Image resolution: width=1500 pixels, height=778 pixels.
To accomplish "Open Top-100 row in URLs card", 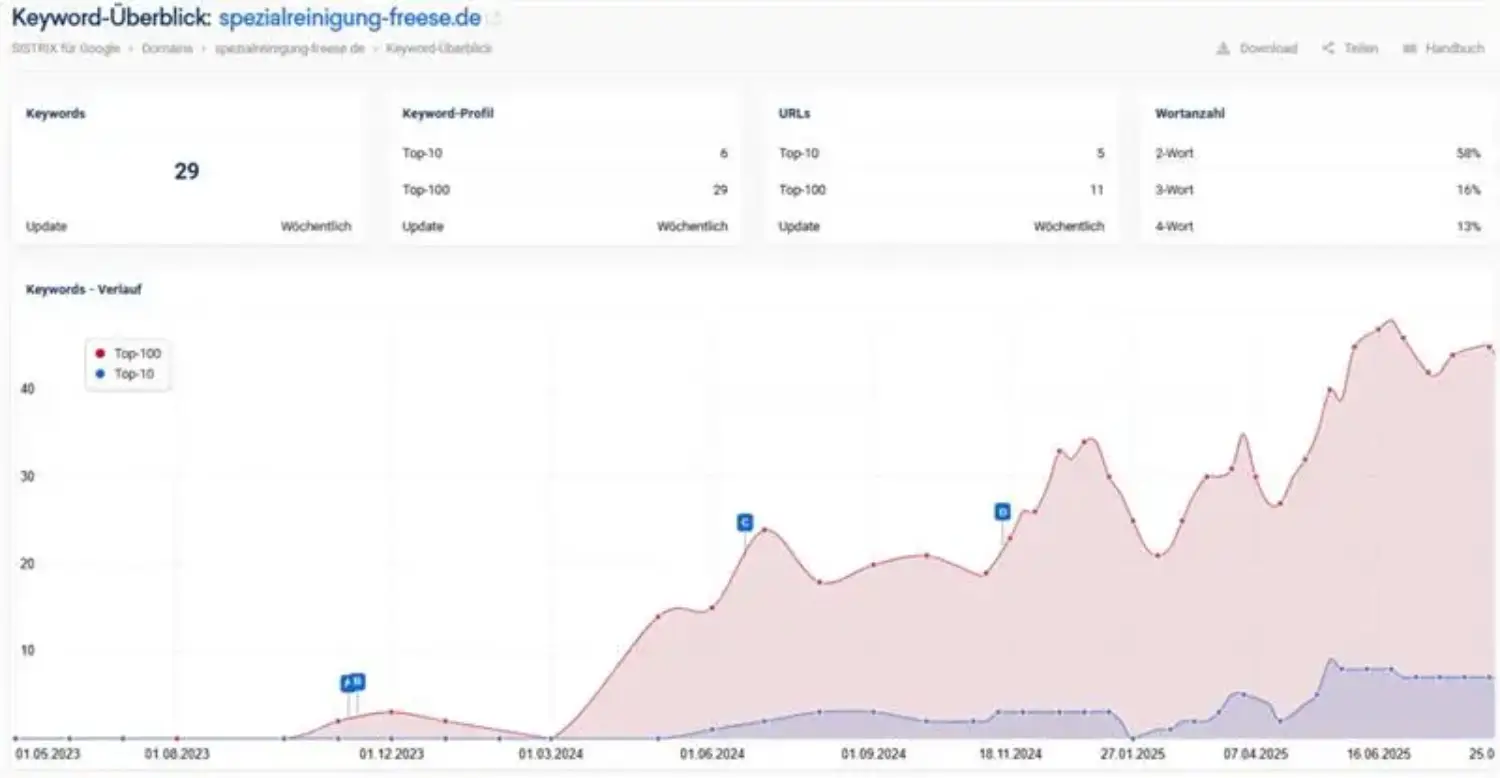I will click(941, 190).
